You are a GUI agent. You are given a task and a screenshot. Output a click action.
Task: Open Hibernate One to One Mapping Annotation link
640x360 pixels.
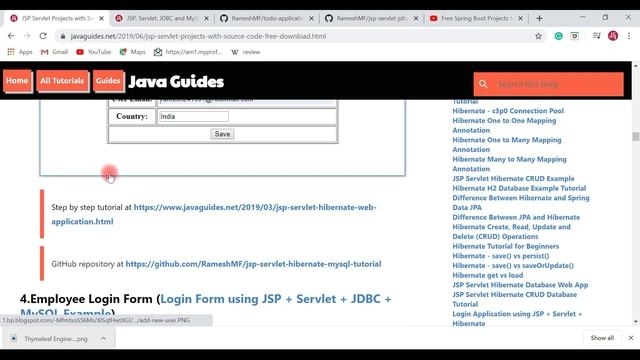504,125
